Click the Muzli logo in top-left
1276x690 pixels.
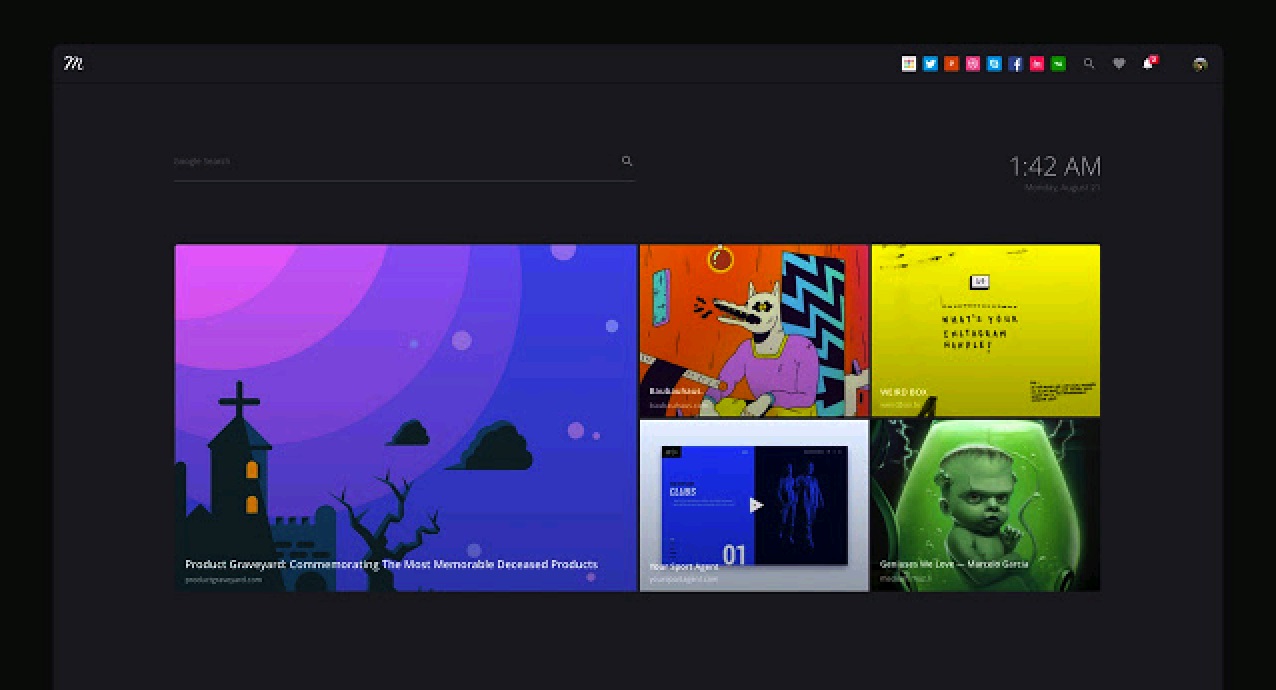coord(73,64)
